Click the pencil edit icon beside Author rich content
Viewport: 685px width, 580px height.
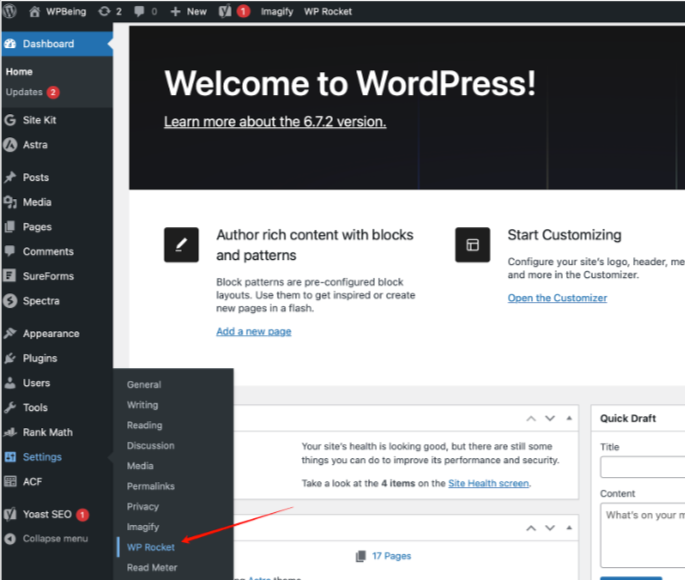click(x=181, y=245)
